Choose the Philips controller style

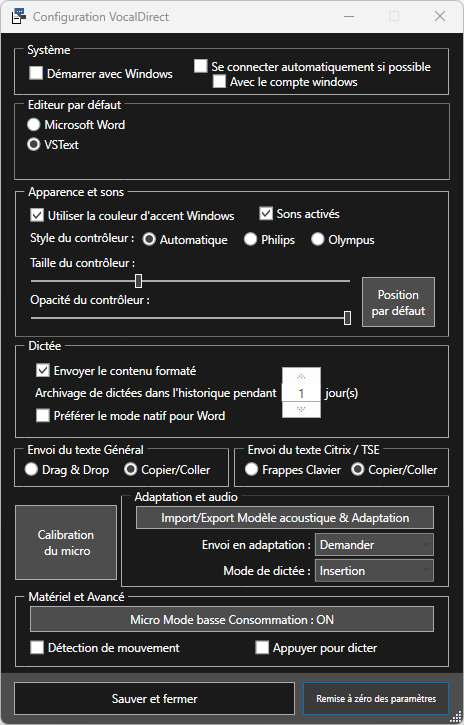pyautogui.click(x=250, y=240)
